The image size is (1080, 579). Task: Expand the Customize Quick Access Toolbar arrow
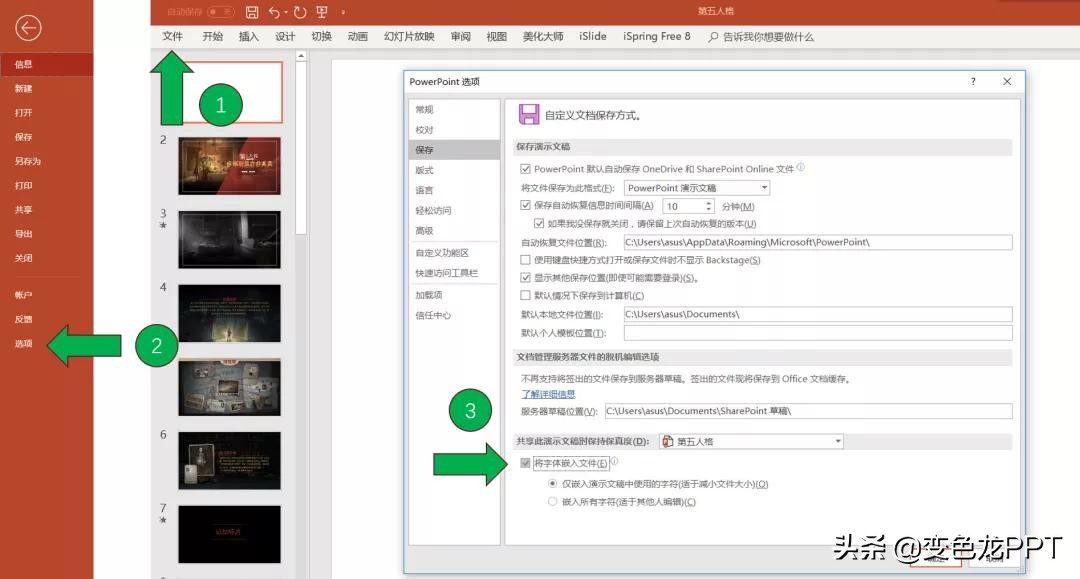click(342, 13)
